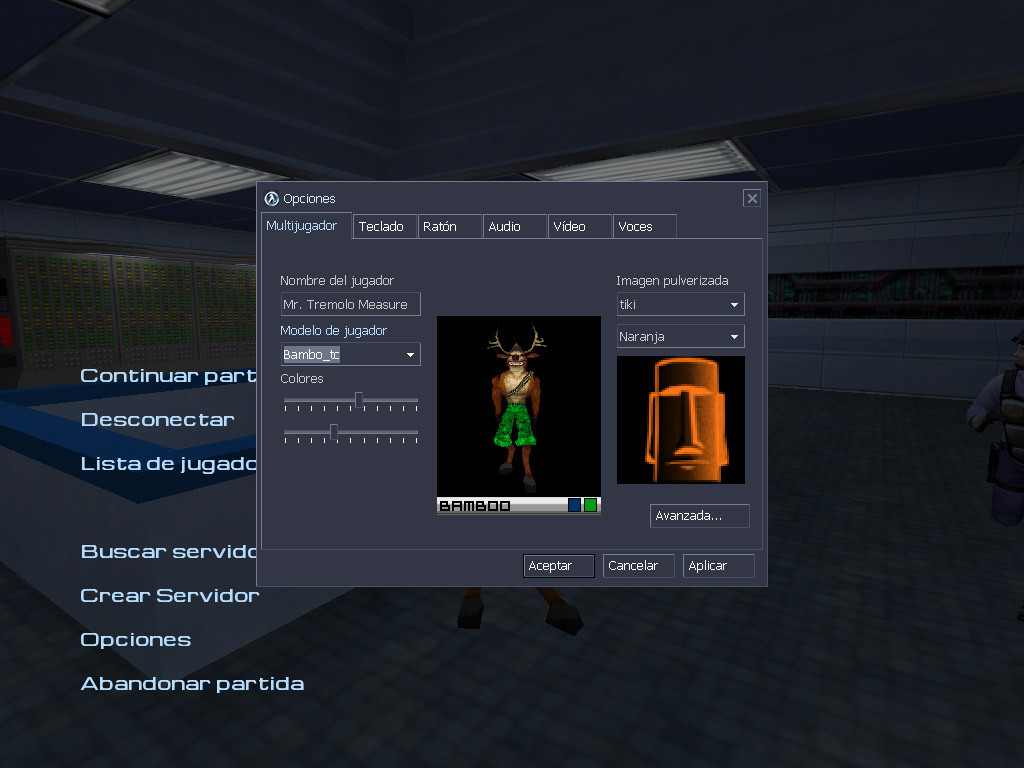1024x768 pixels.
Task: Click the player name field showing Mr. Tremolo Measure
Action: click(x=350, y=304)
